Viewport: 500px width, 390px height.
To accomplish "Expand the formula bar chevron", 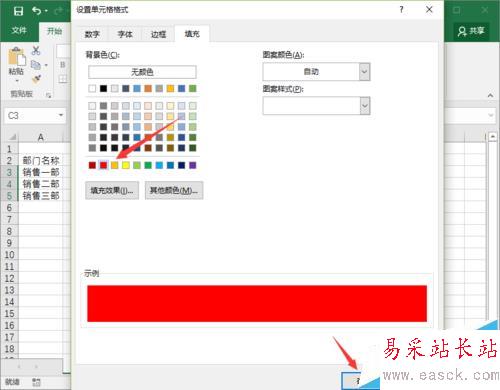I will click(x=490, y=115).
